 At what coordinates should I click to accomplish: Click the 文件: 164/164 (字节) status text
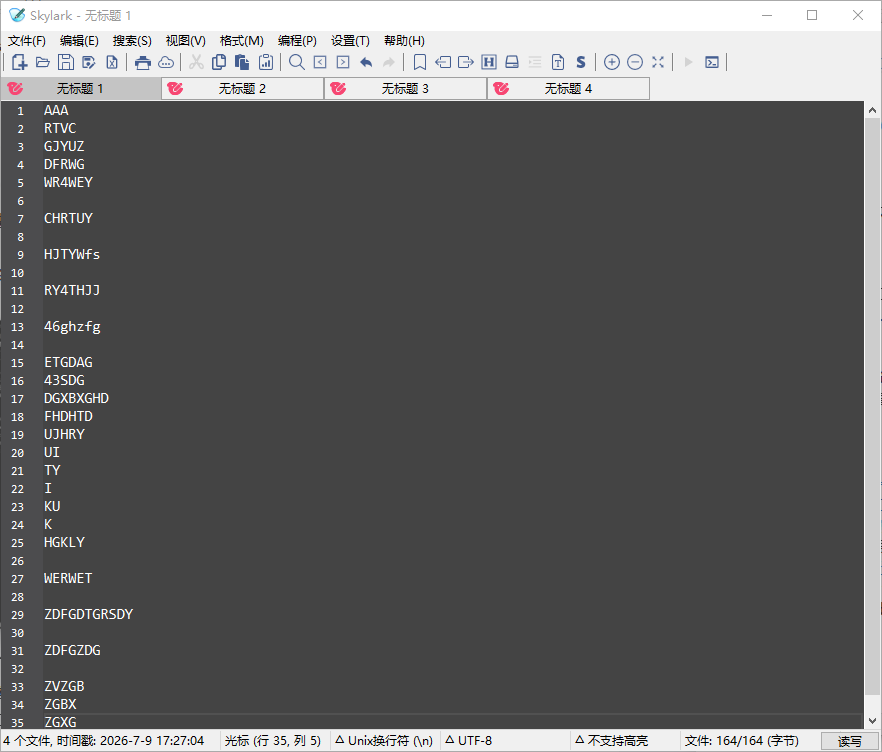pyautogui.click(x=741, y=741)
